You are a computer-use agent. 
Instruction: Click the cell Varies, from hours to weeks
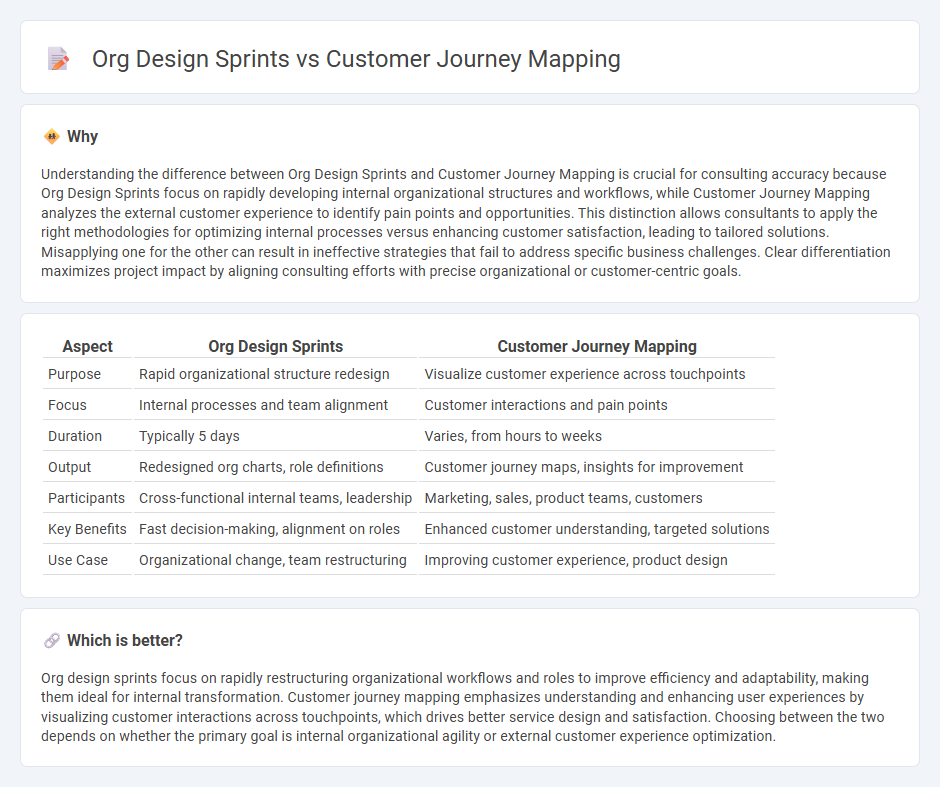click(597, 436)
